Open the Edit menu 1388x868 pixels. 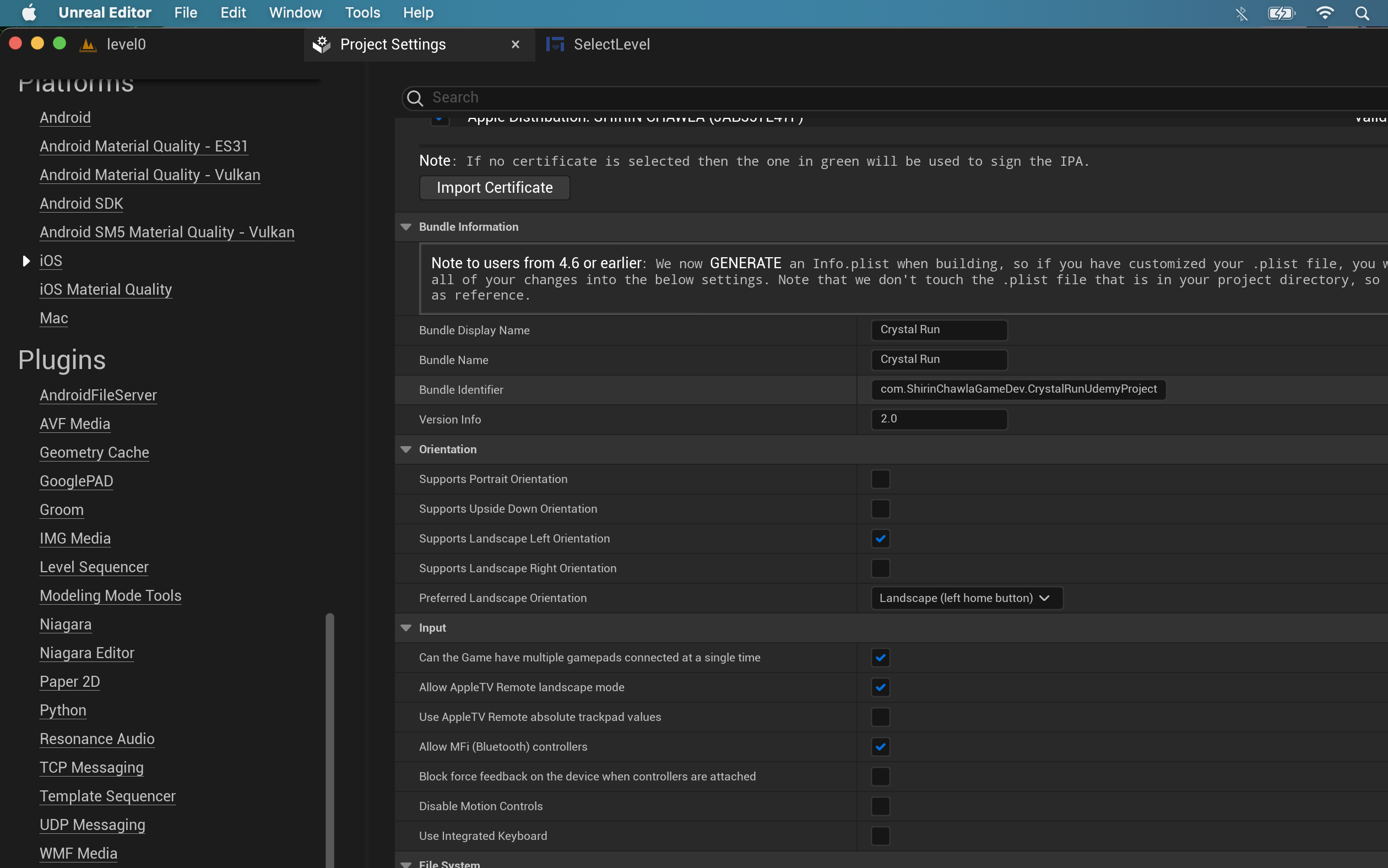[233, 13]
